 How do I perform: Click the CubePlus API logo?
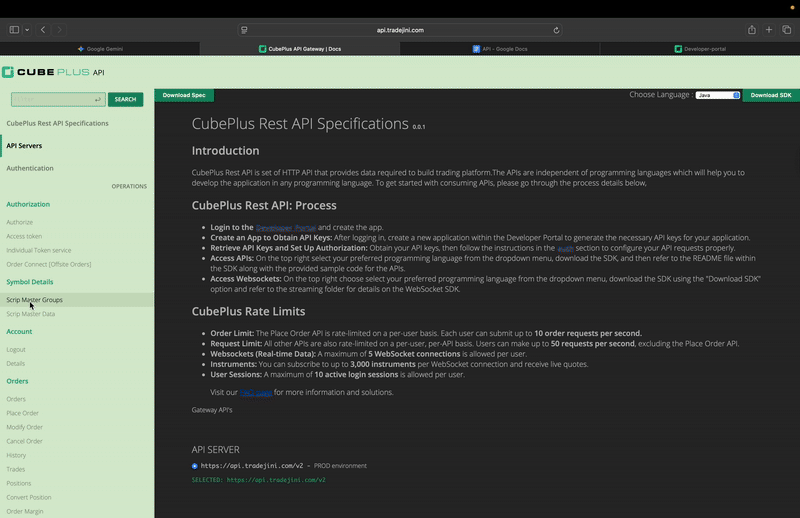click(53, 72)
